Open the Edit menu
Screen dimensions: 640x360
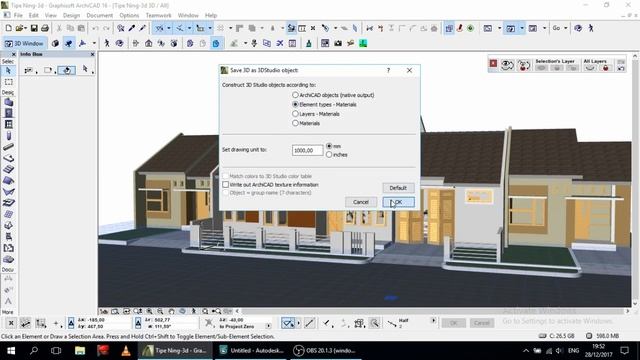click(33, 15)
